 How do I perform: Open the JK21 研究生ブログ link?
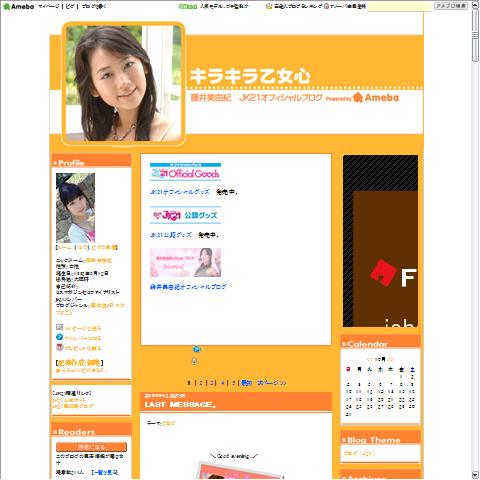(73, 406)
